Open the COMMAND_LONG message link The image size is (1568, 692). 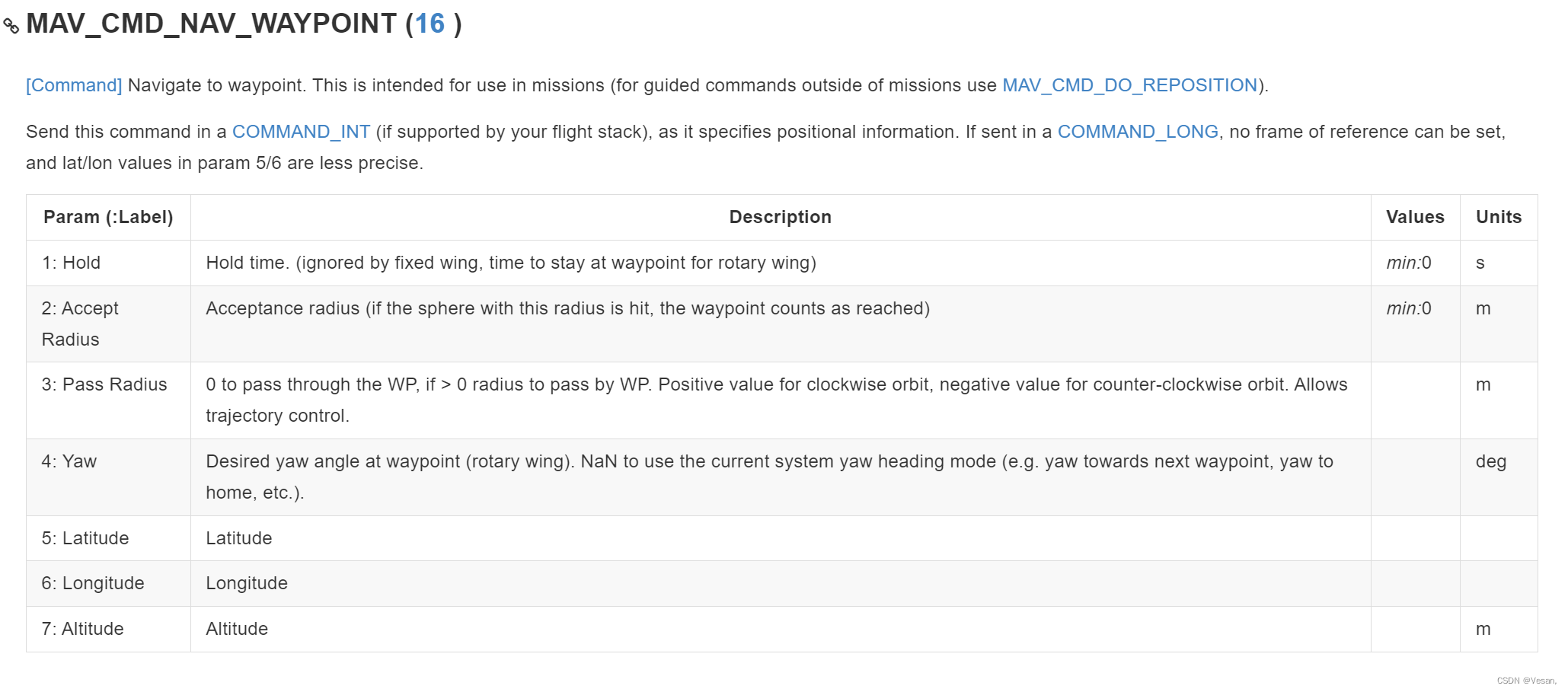(1138, 132)
